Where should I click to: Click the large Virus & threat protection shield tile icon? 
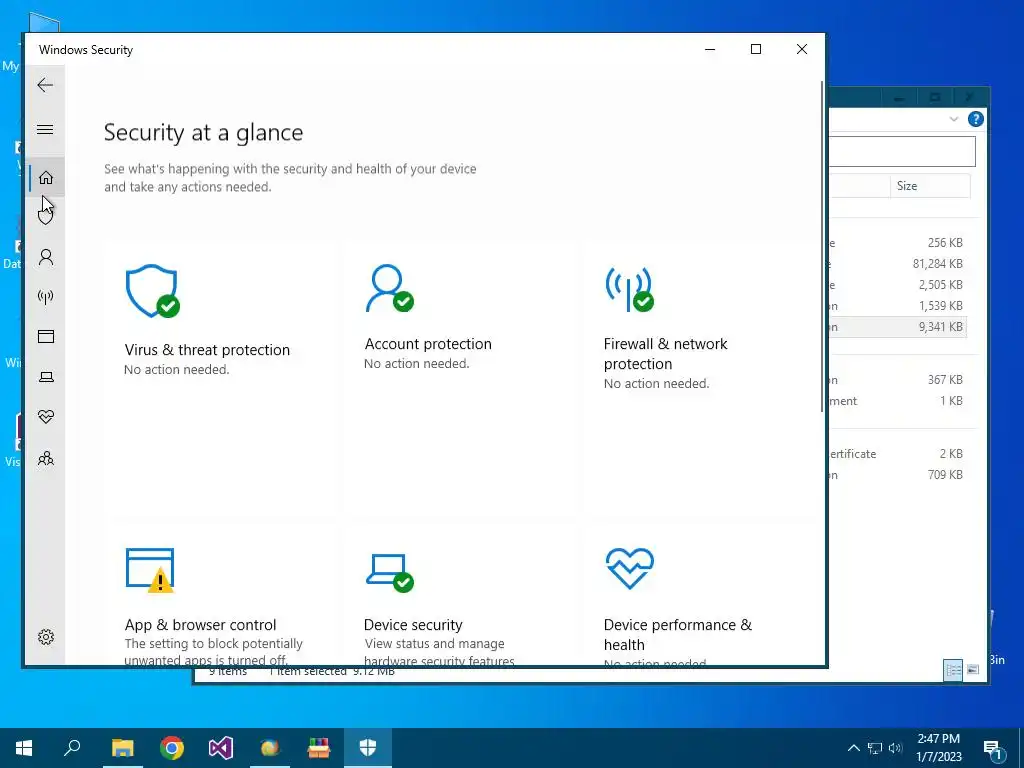[x=152, y=291]
